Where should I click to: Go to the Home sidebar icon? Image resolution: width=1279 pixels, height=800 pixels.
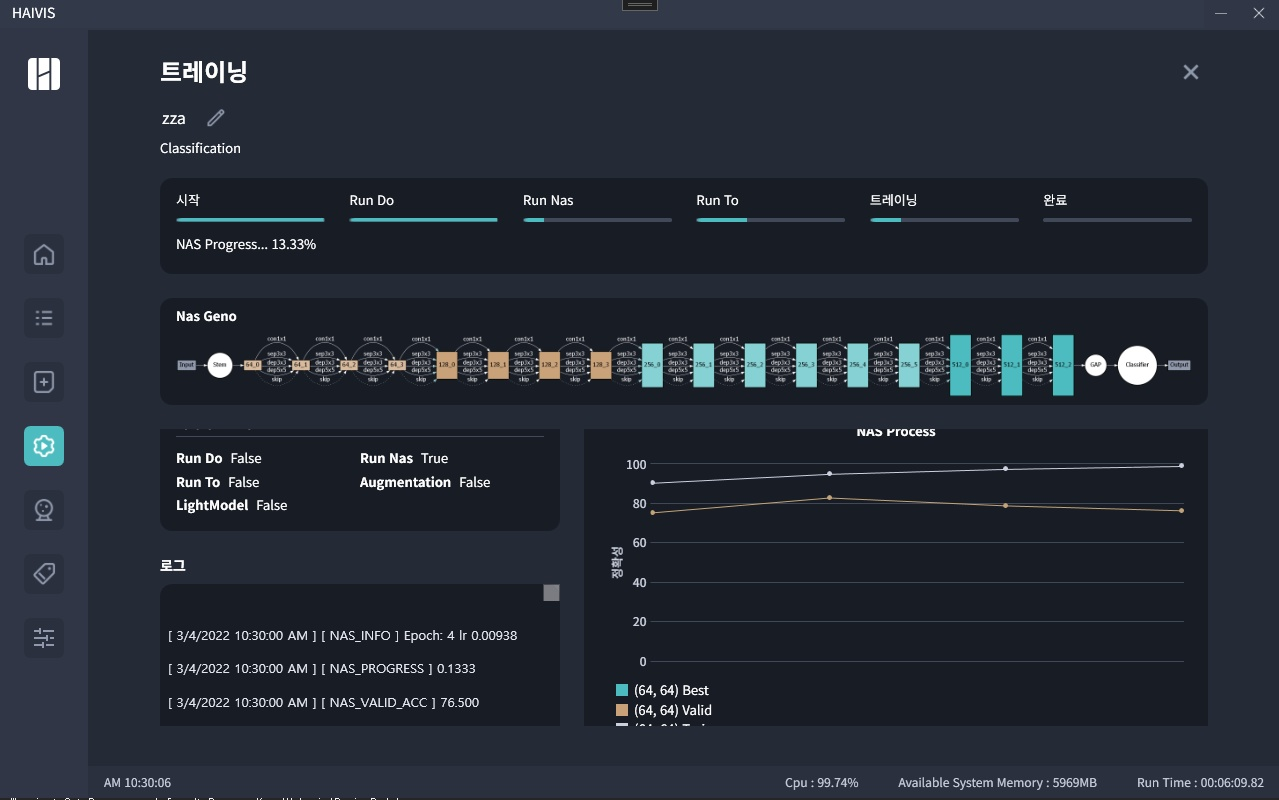point(44,254)
